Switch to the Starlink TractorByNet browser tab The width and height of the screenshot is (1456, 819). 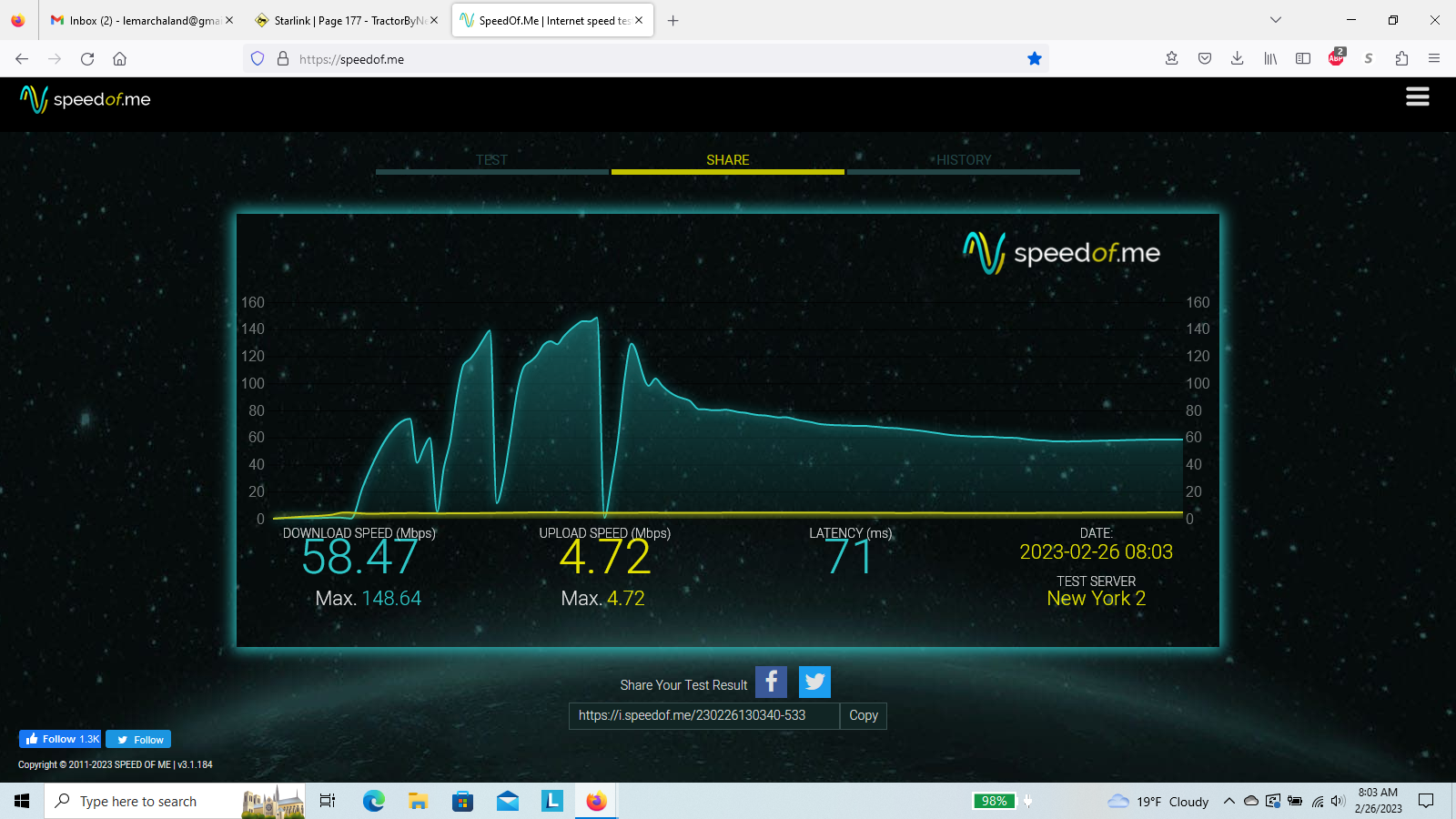[348, 20]
